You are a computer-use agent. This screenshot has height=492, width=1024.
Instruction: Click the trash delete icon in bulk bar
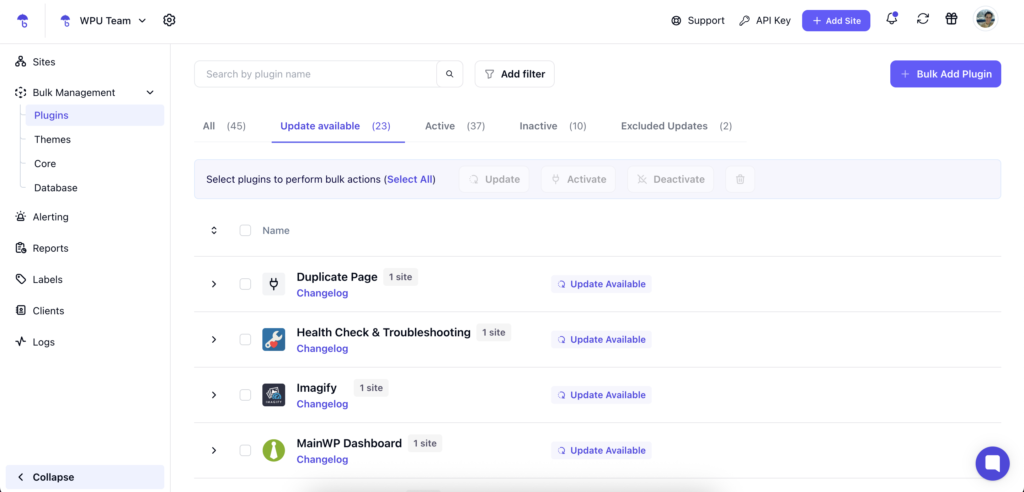point(740,179)
